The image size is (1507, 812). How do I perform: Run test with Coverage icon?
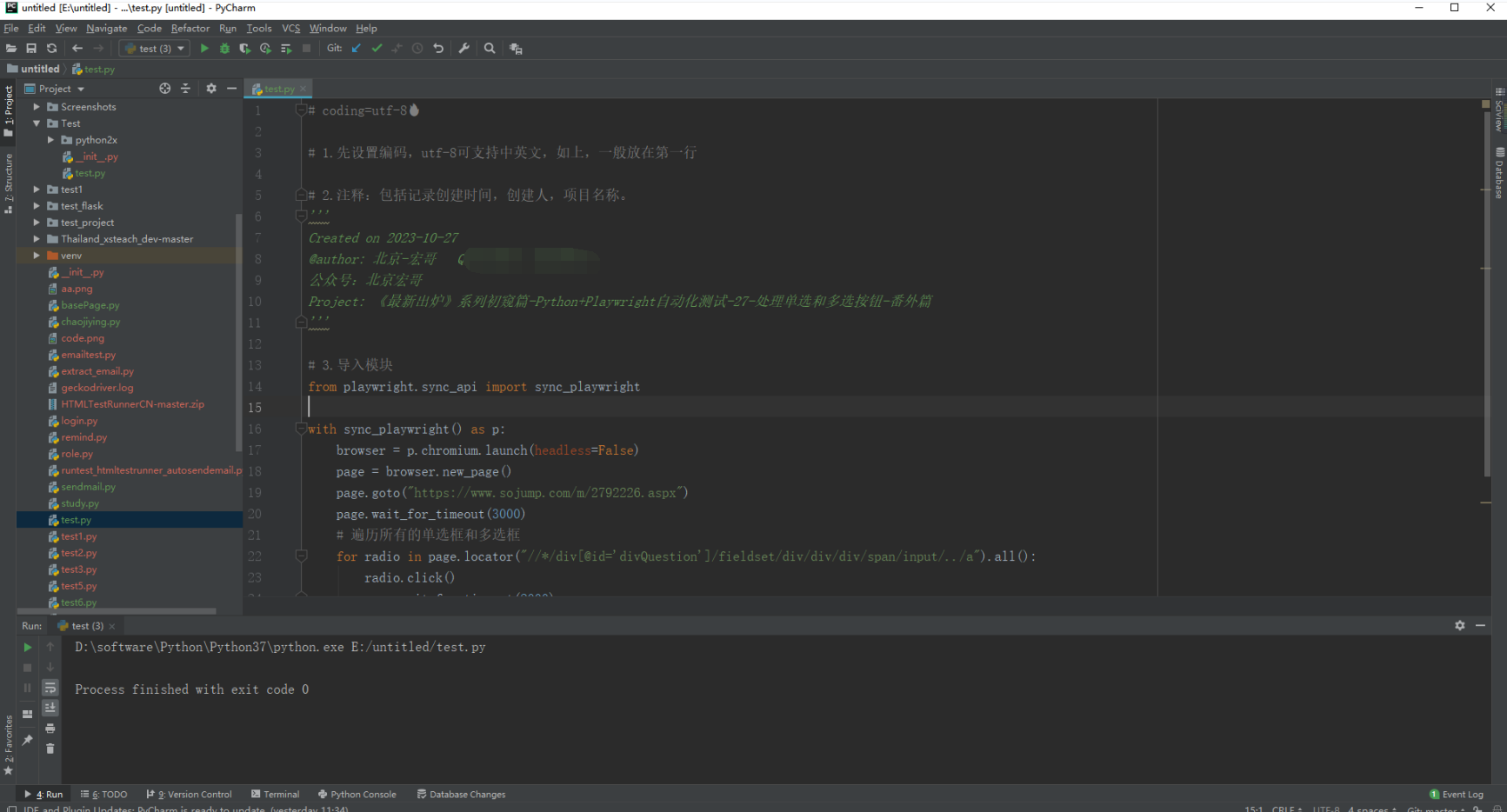(x=244, y=48)
